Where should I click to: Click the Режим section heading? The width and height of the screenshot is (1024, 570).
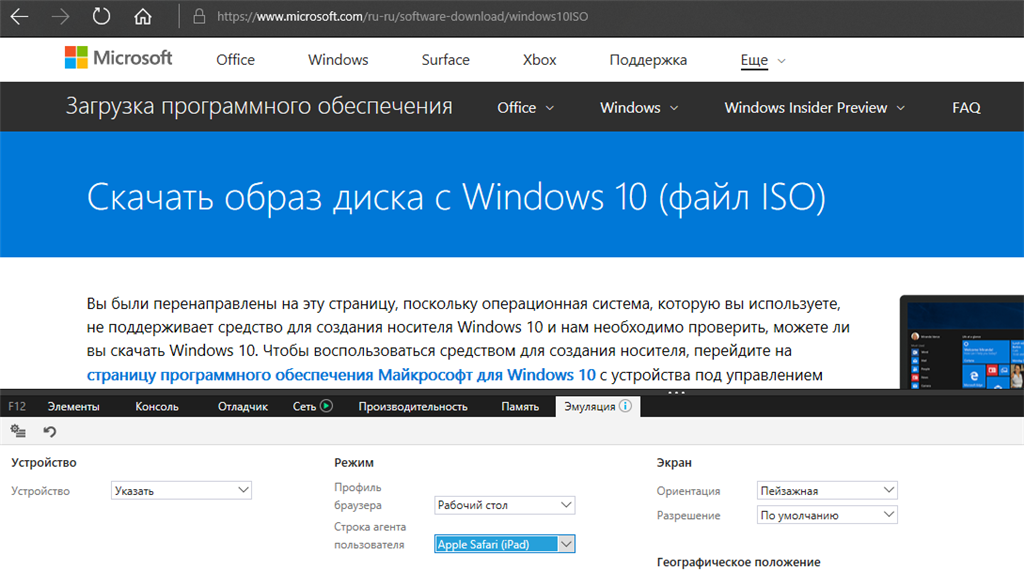354,462
